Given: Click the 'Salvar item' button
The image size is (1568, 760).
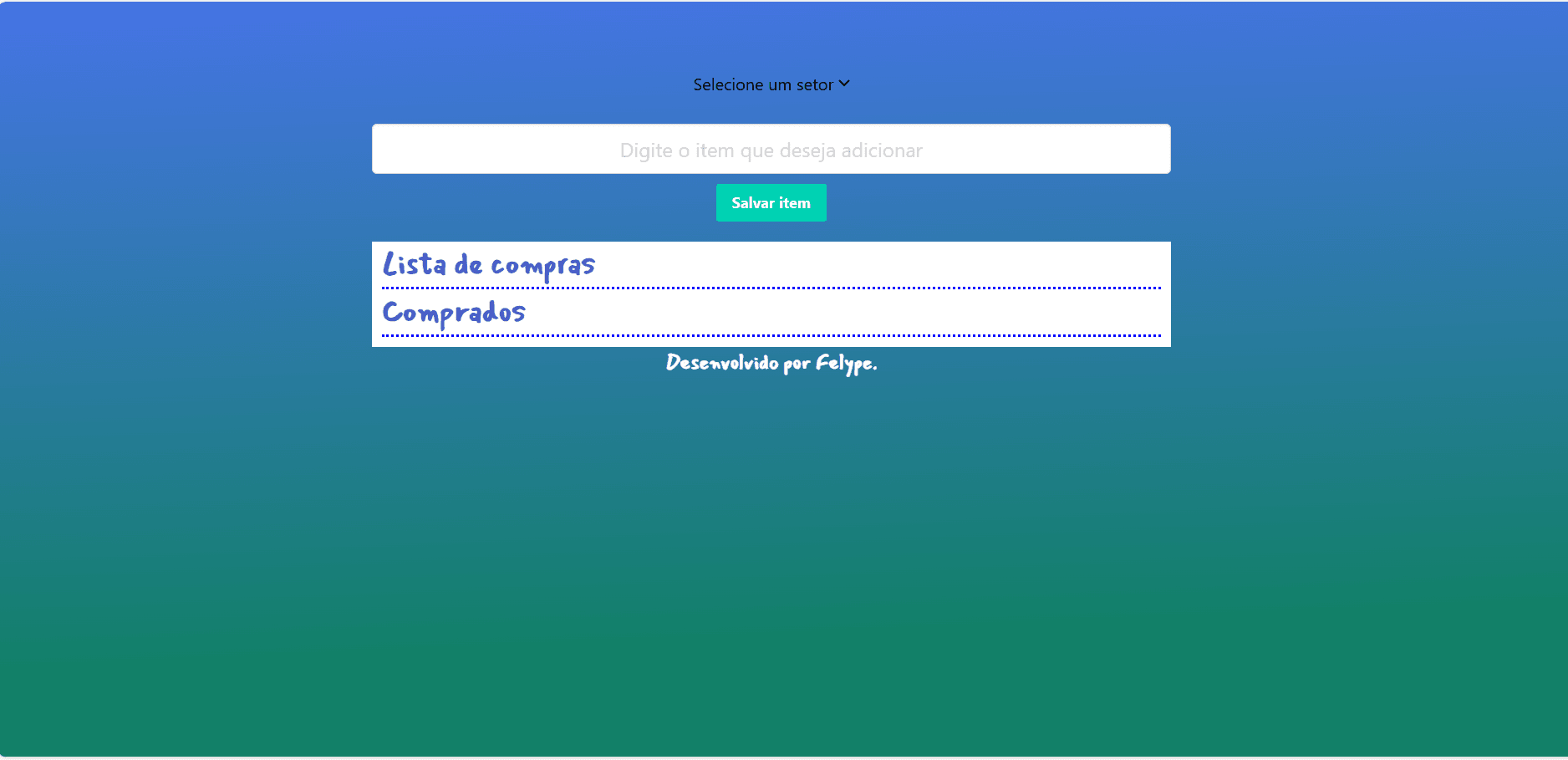Looking at the screenshot, I should click(x=771, y=203).
